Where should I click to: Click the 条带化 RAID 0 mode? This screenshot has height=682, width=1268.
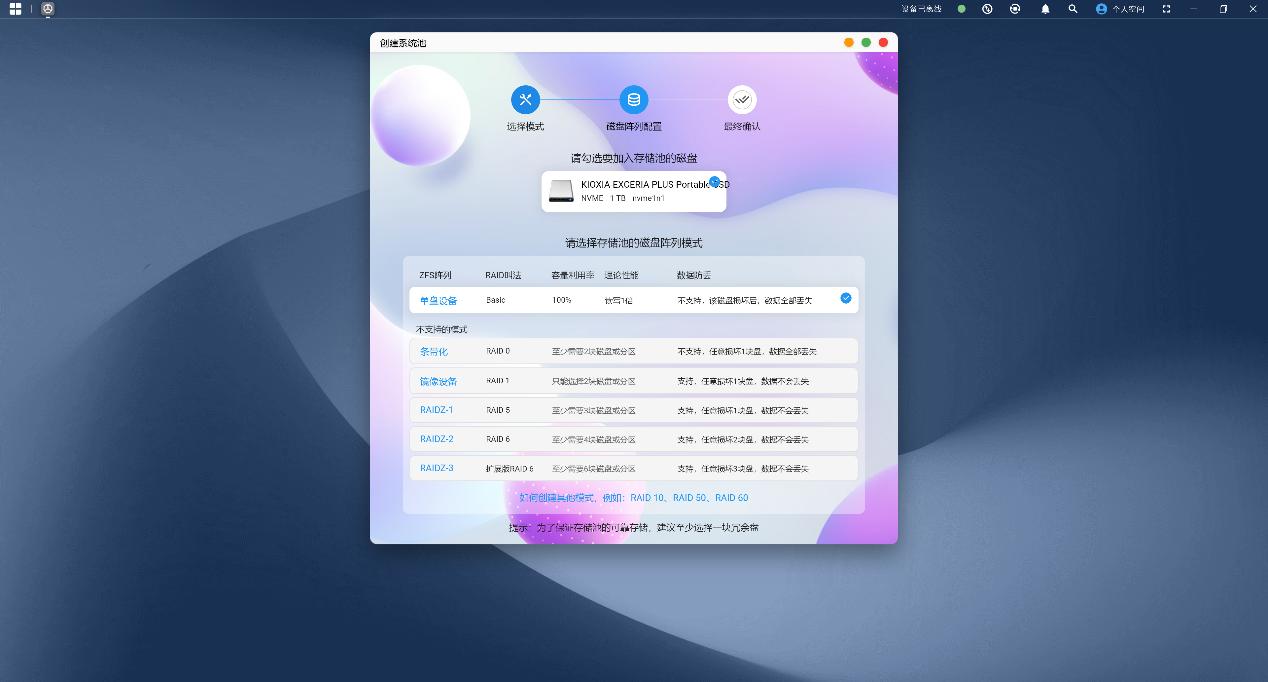click(634, 351)
